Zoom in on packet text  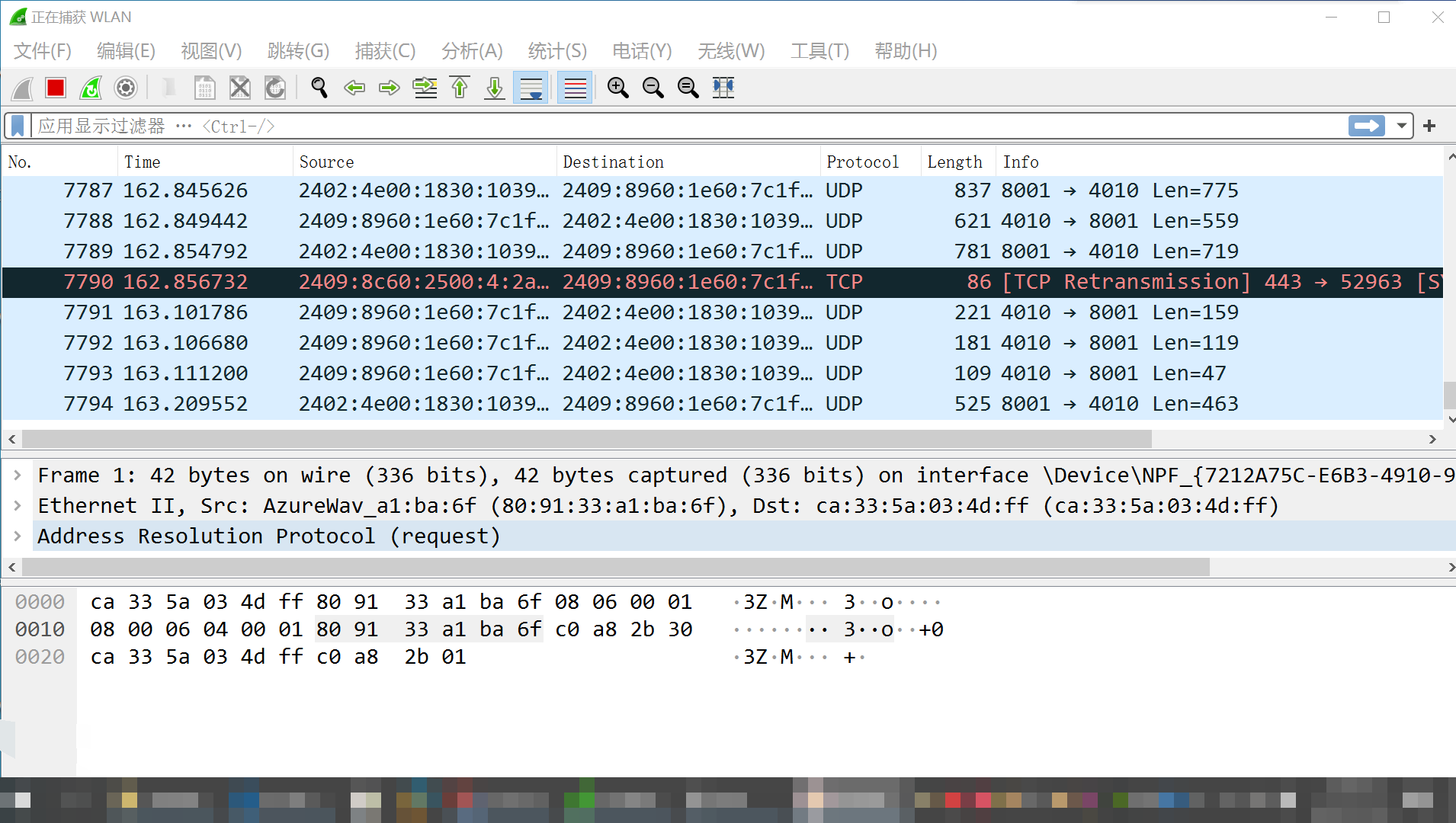[x=618, y=88]
